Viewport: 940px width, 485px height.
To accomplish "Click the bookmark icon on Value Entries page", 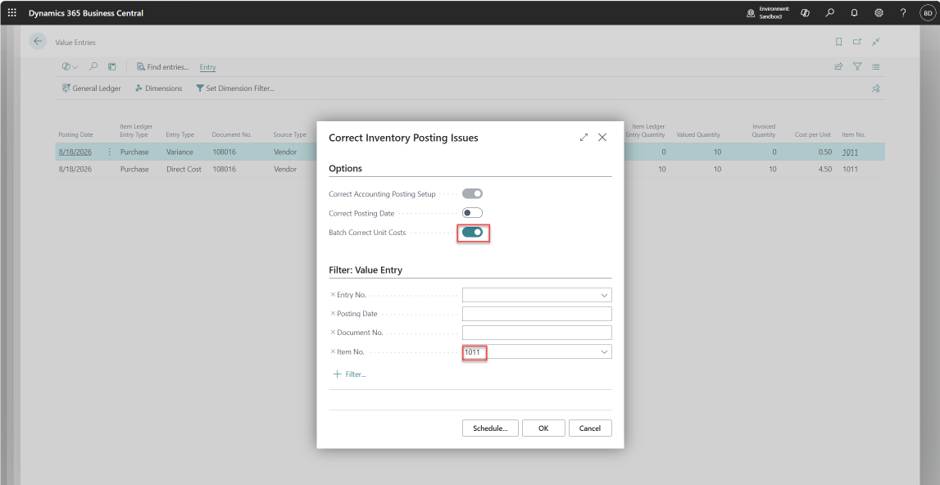I will (x=839, y=42).
